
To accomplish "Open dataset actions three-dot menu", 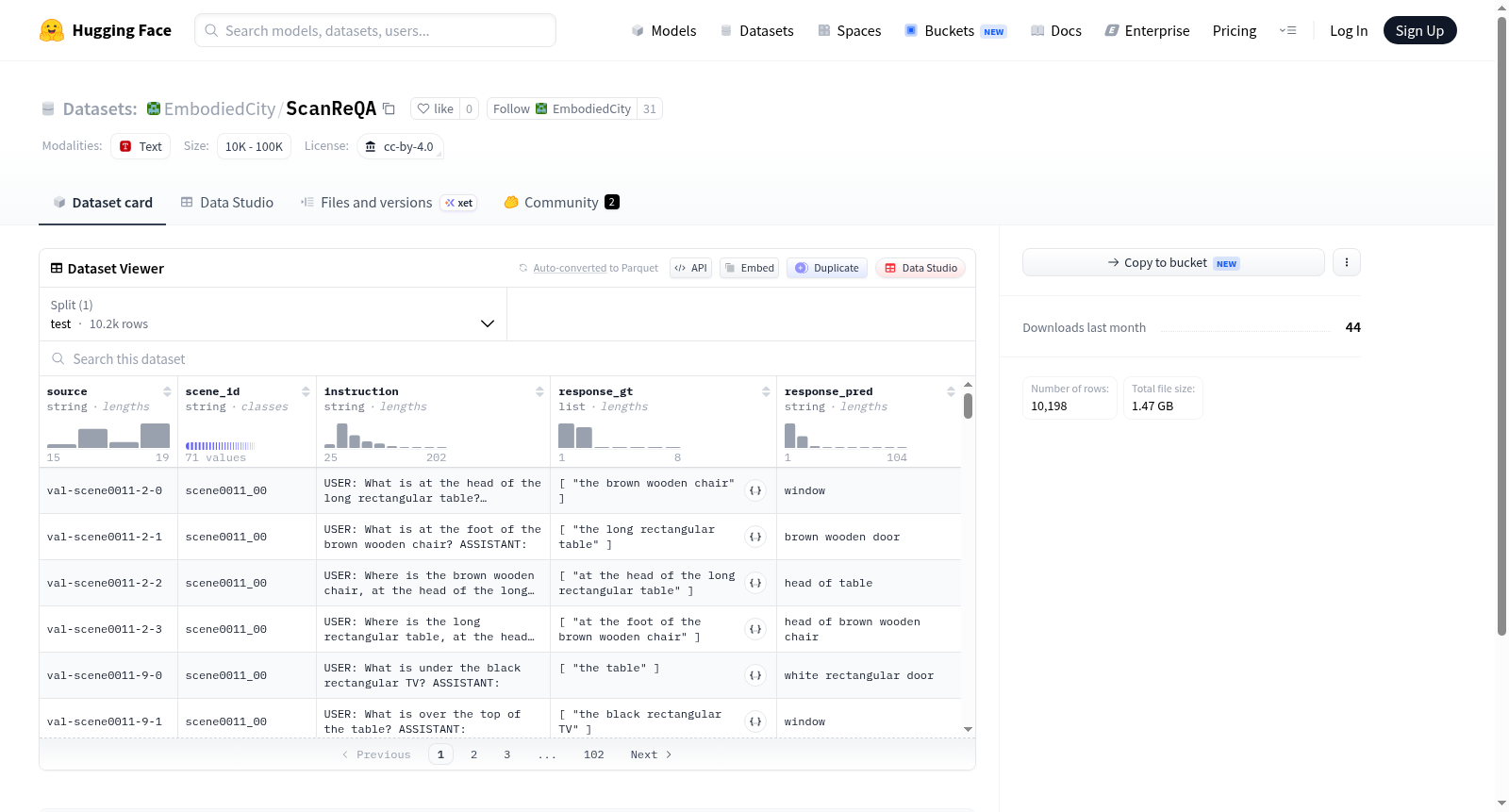I will [1347, 262].
